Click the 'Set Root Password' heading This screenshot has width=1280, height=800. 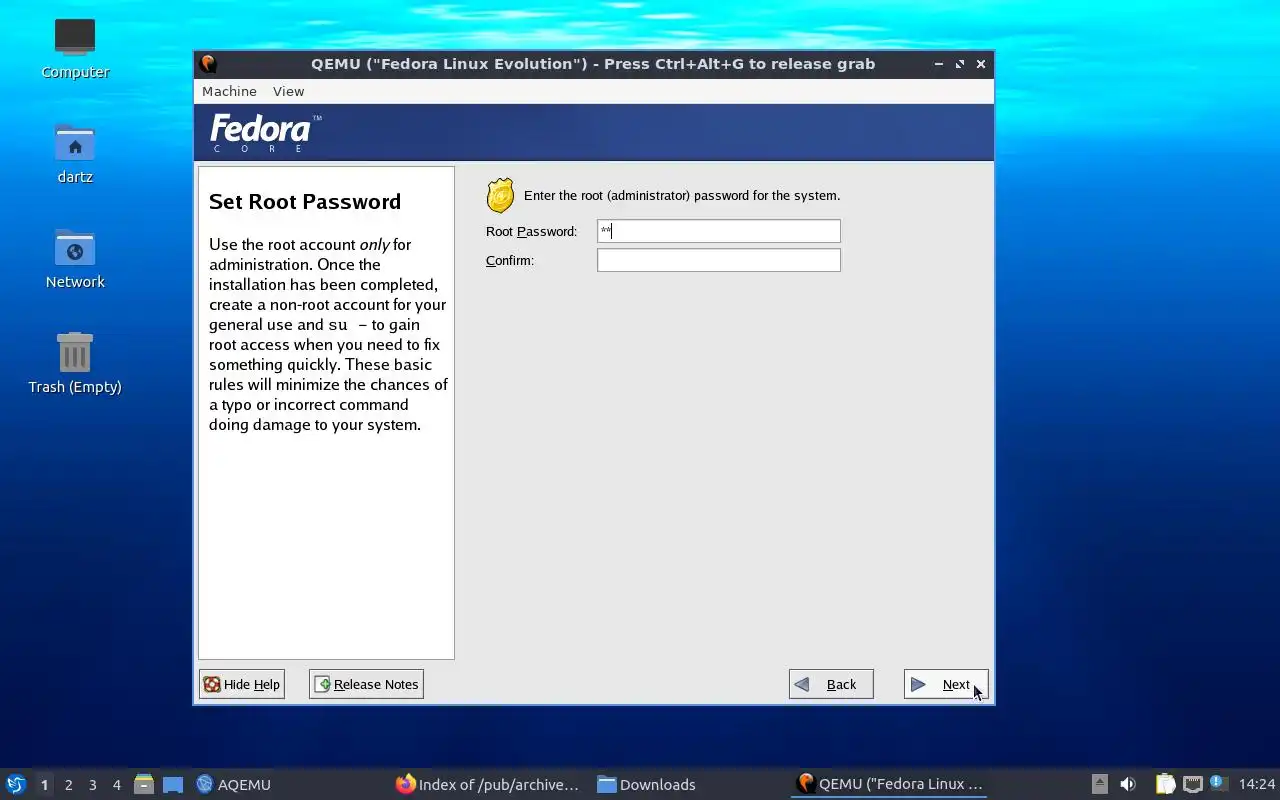tap(305, 201)
